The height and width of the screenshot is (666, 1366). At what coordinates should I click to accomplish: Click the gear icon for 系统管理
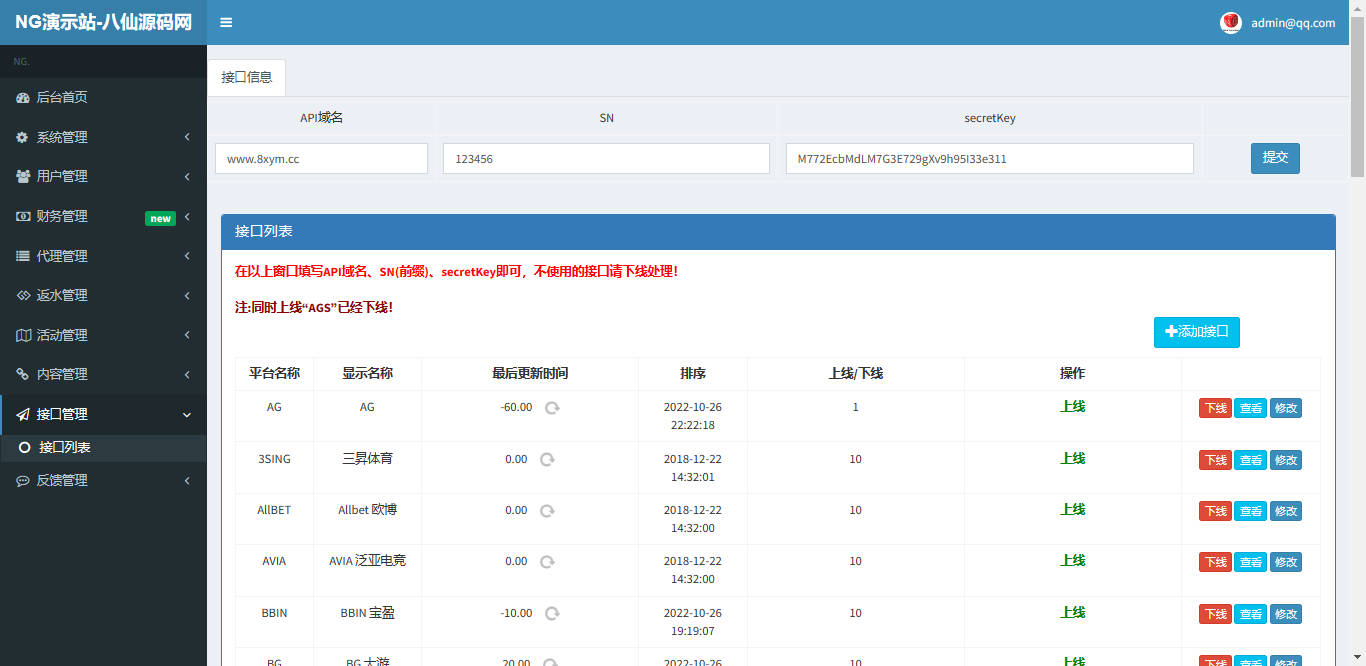pyautogui.click(x=22, y=137)
